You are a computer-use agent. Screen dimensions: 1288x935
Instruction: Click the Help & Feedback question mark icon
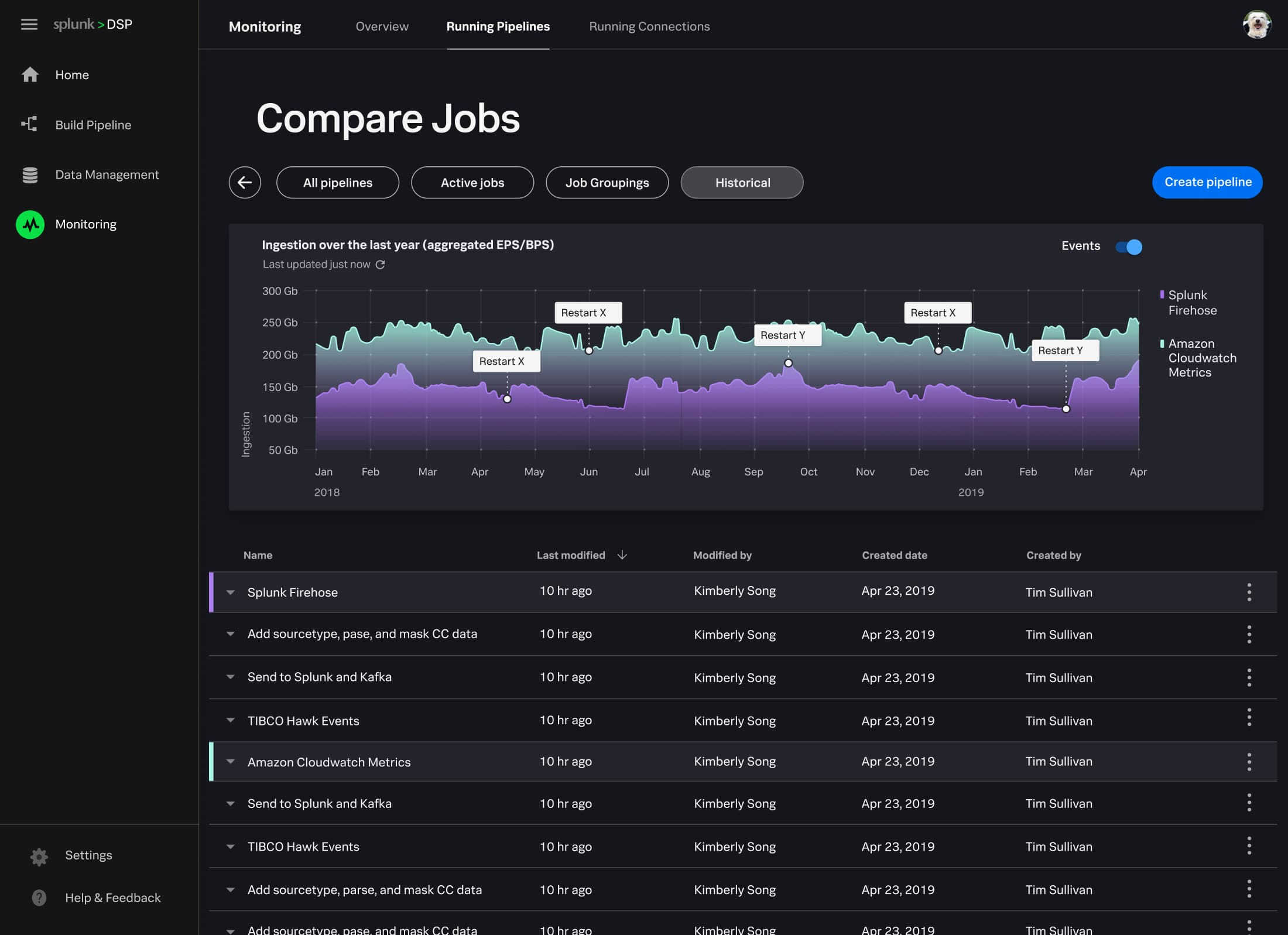(39, 898)
